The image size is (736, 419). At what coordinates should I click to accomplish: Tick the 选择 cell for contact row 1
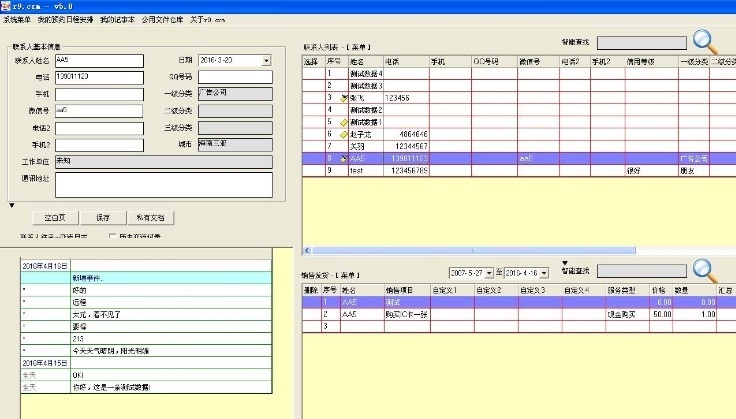pyautogui.click(x=310, y=74)
